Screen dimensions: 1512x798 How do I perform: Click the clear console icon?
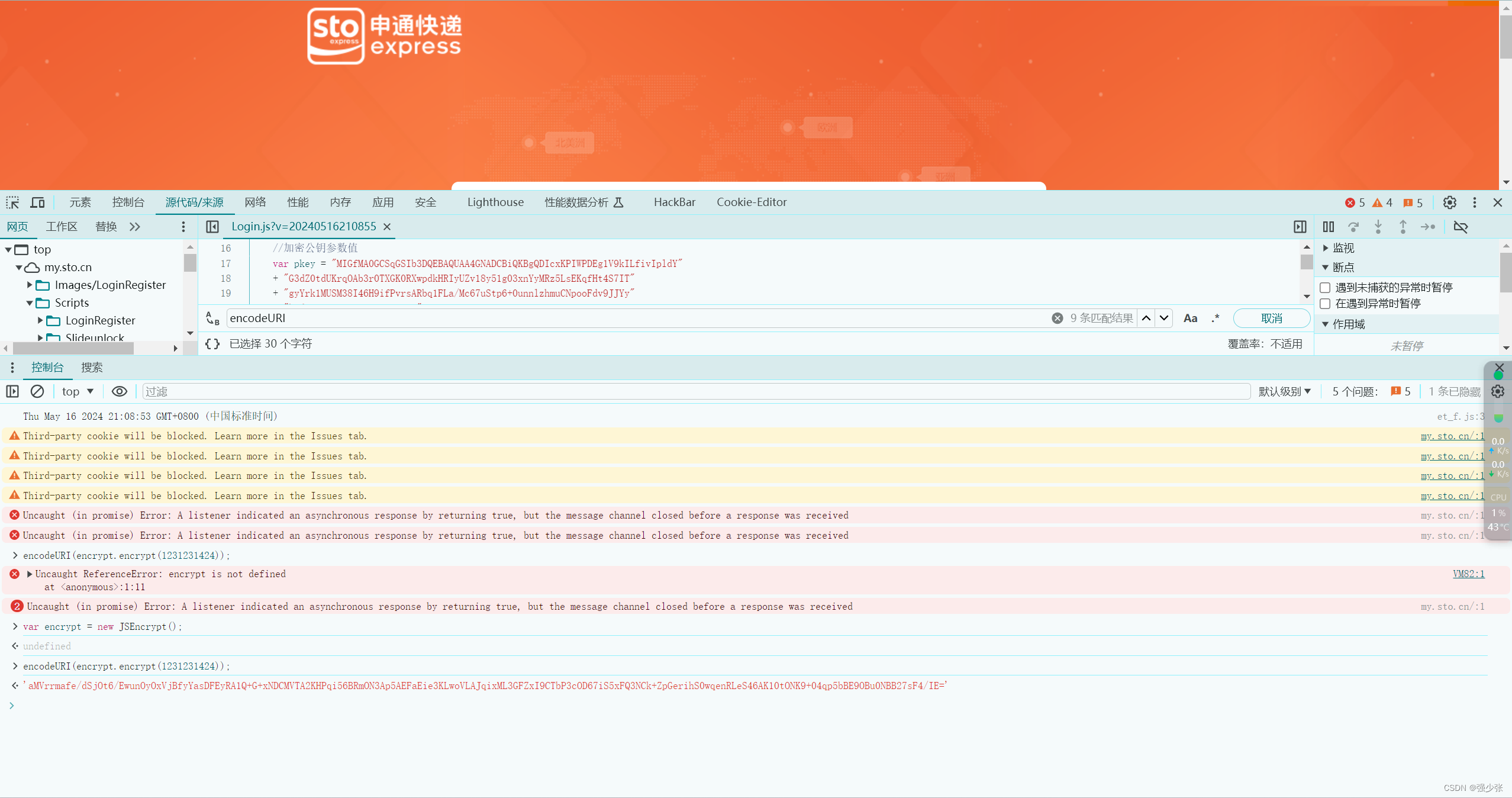37,391
